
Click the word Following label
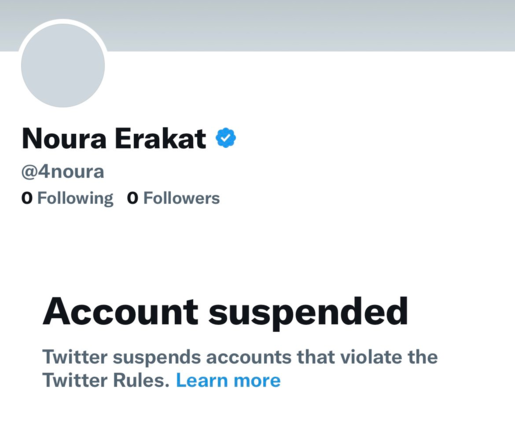[x=75, y=198]
